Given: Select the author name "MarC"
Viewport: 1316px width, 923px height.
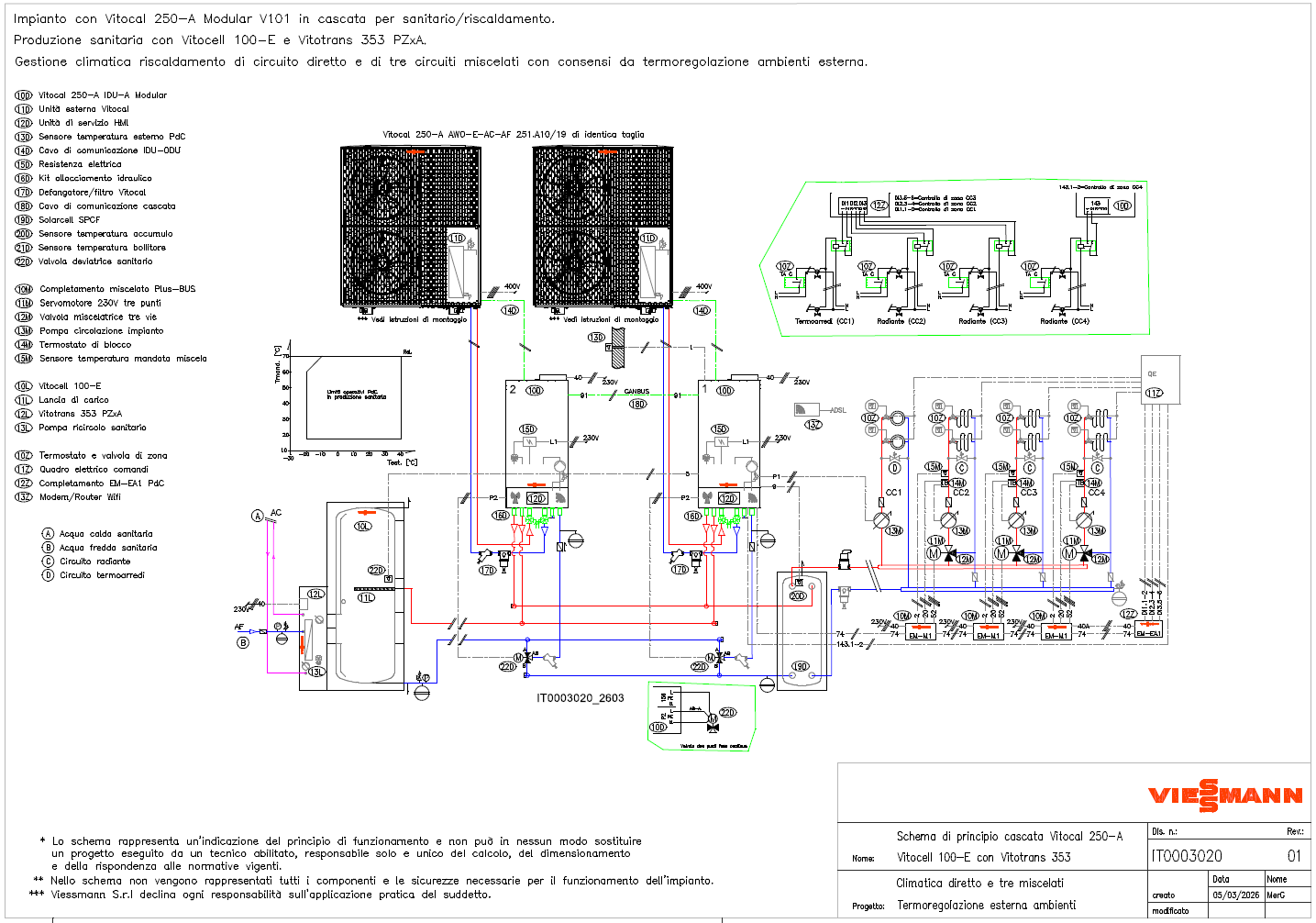Looking at the screenshot, I should [x=1276, y=895].
